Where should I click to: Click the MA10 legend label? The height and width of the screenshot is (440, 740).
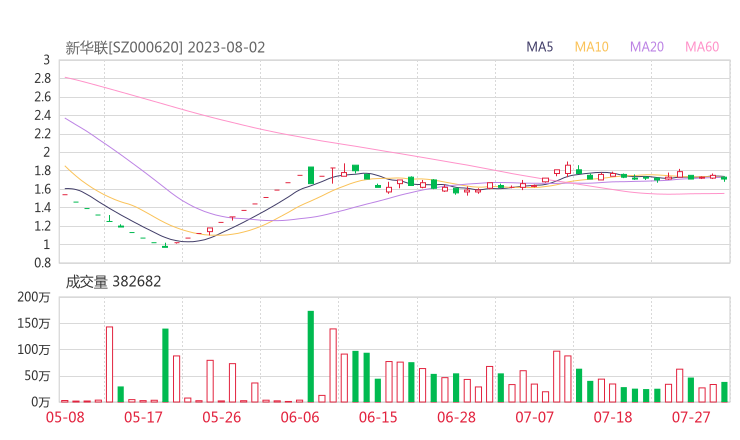(591, 47)
